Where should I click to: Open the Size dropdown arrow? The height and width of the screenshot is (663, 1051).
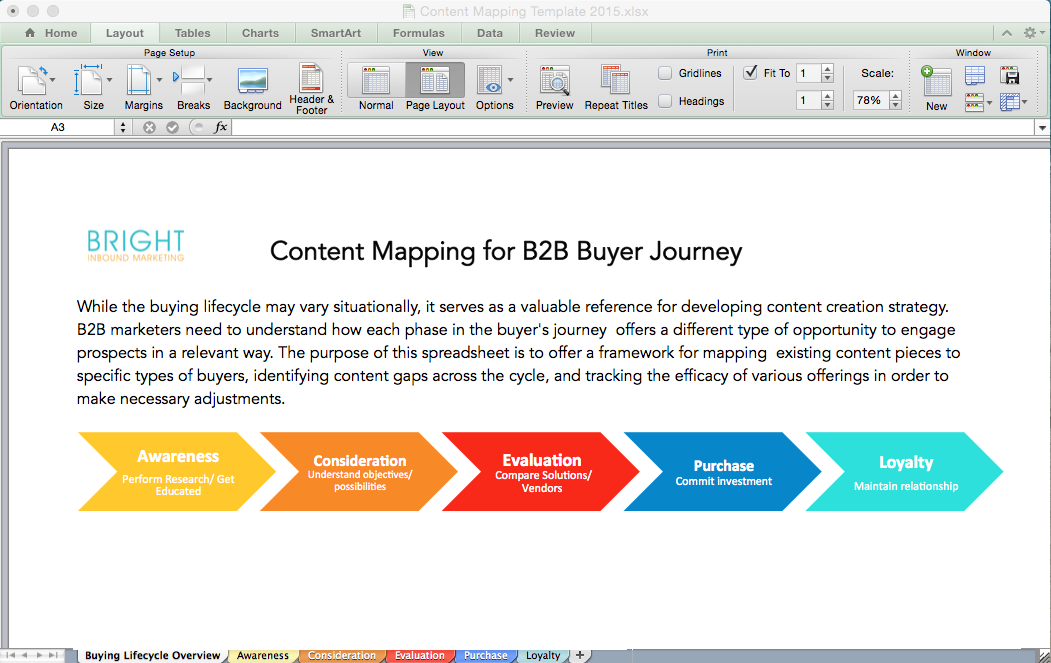(109, 80)
